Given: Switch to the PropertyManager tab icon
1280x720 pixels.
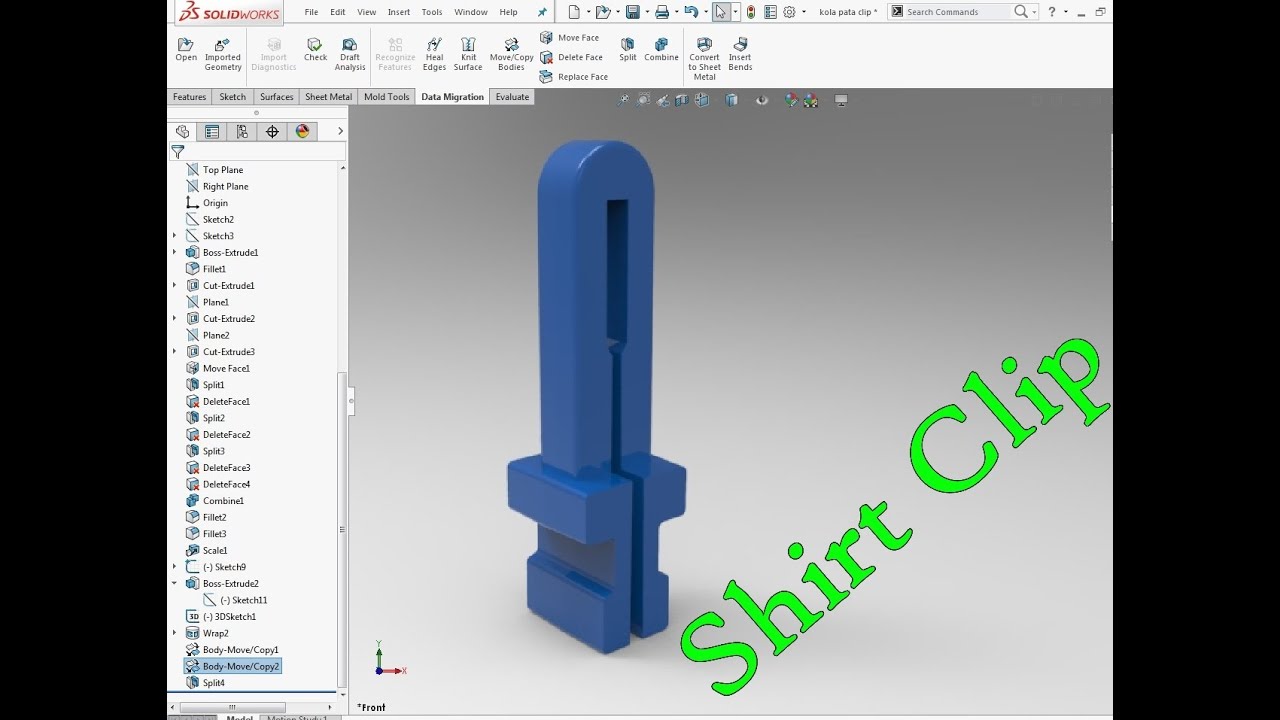Looking at the screenshot, I should click(212, 131).
